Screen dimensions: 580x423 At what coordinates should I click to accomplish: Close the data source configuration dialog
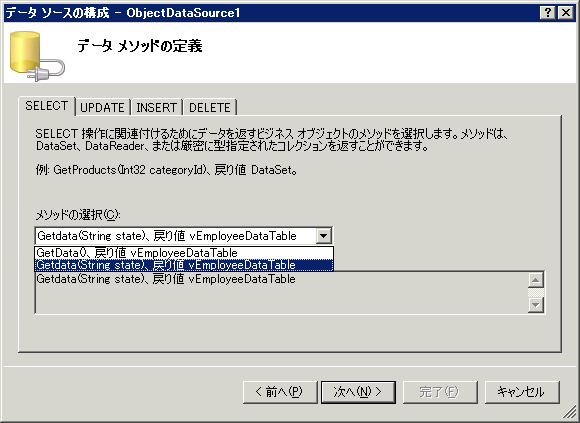click(566, 13)
